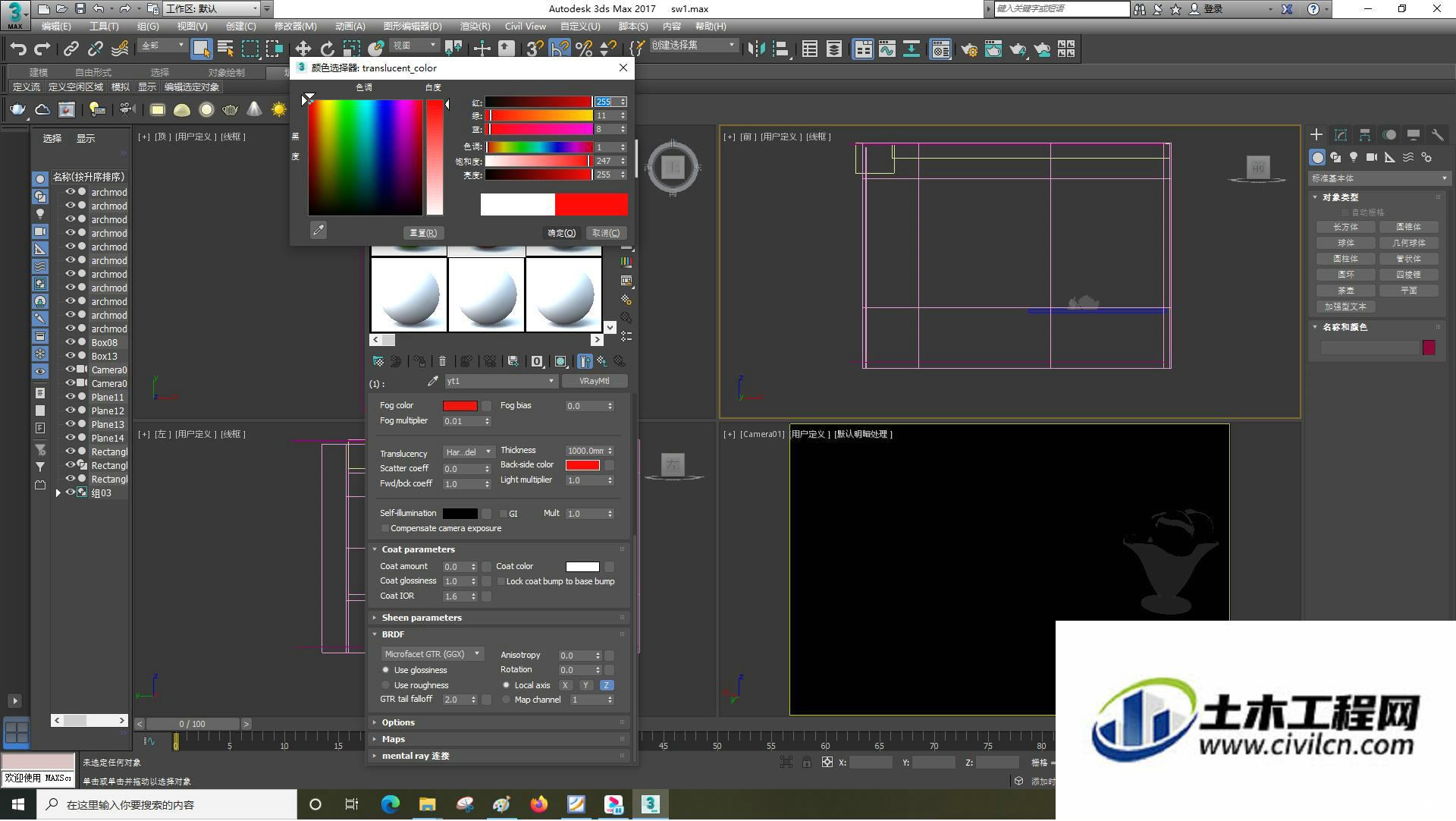
Task: Open the Material Editor toolbar icon
Action: coord(940,49)
